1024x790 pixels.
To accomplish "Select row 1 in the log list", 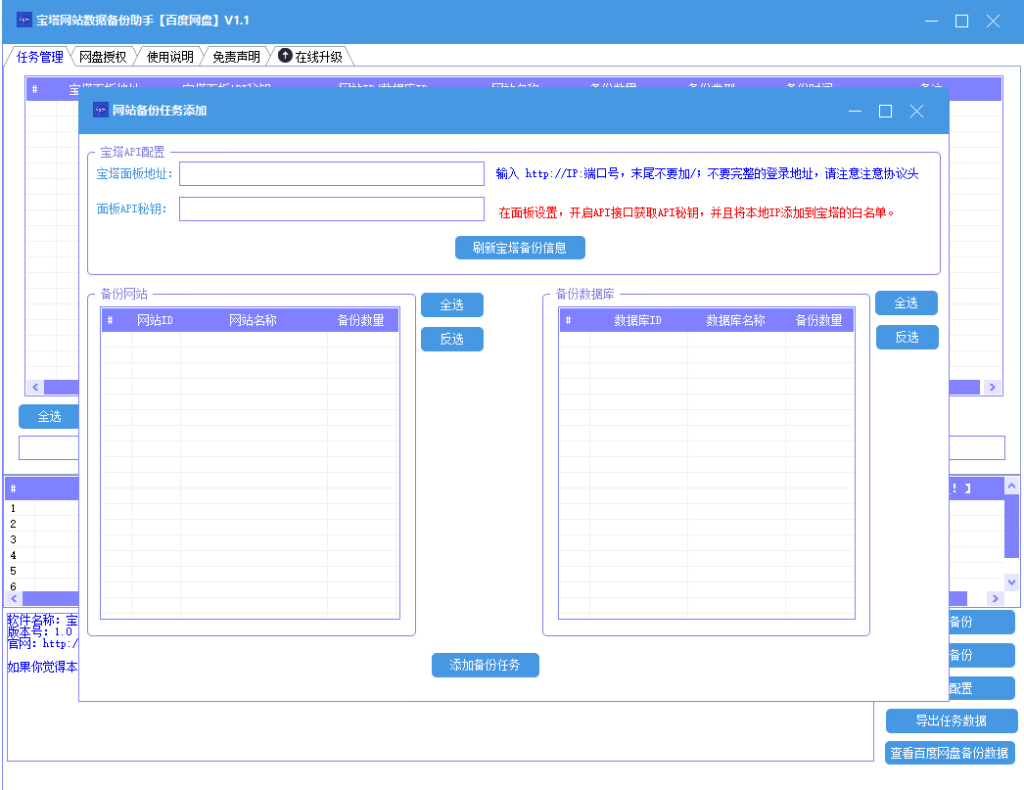I will click(x=42, y=508).
